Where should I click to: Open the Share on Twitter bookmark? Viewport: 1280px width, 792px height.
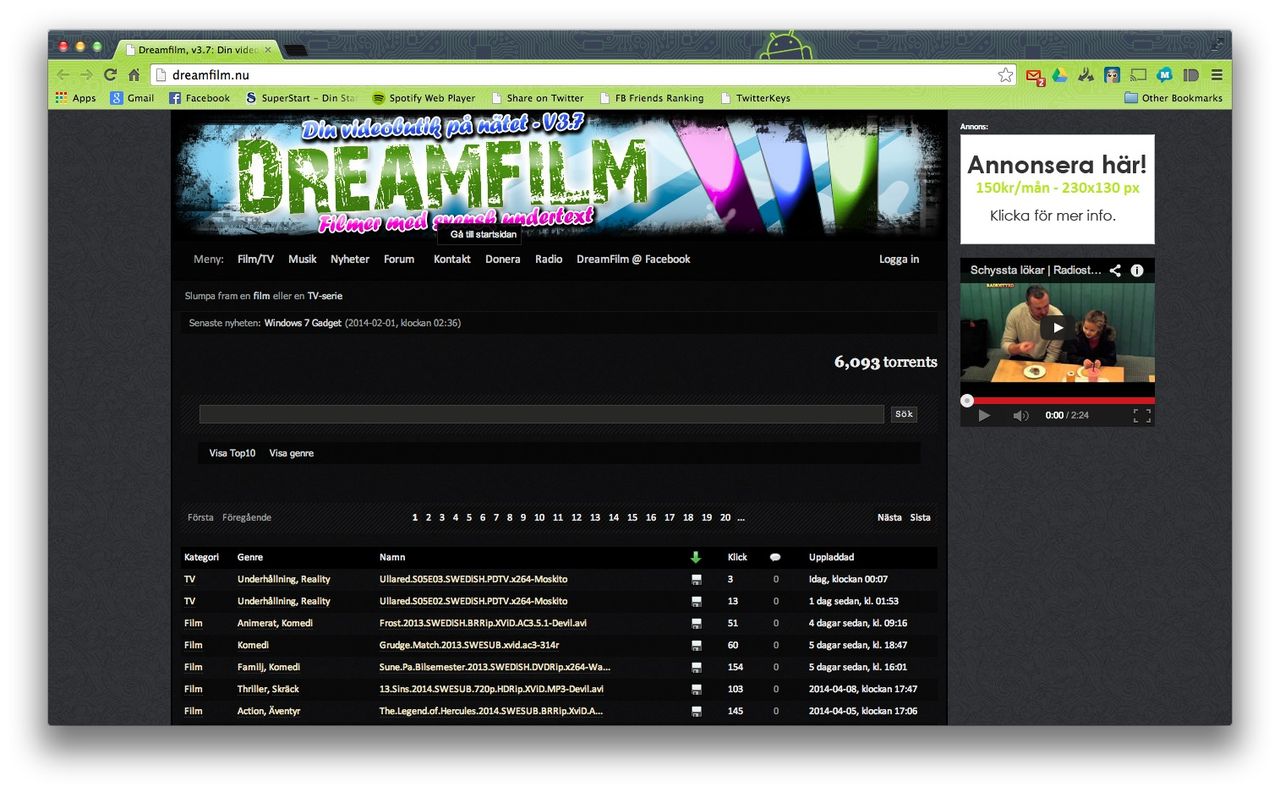coord(537,98)
